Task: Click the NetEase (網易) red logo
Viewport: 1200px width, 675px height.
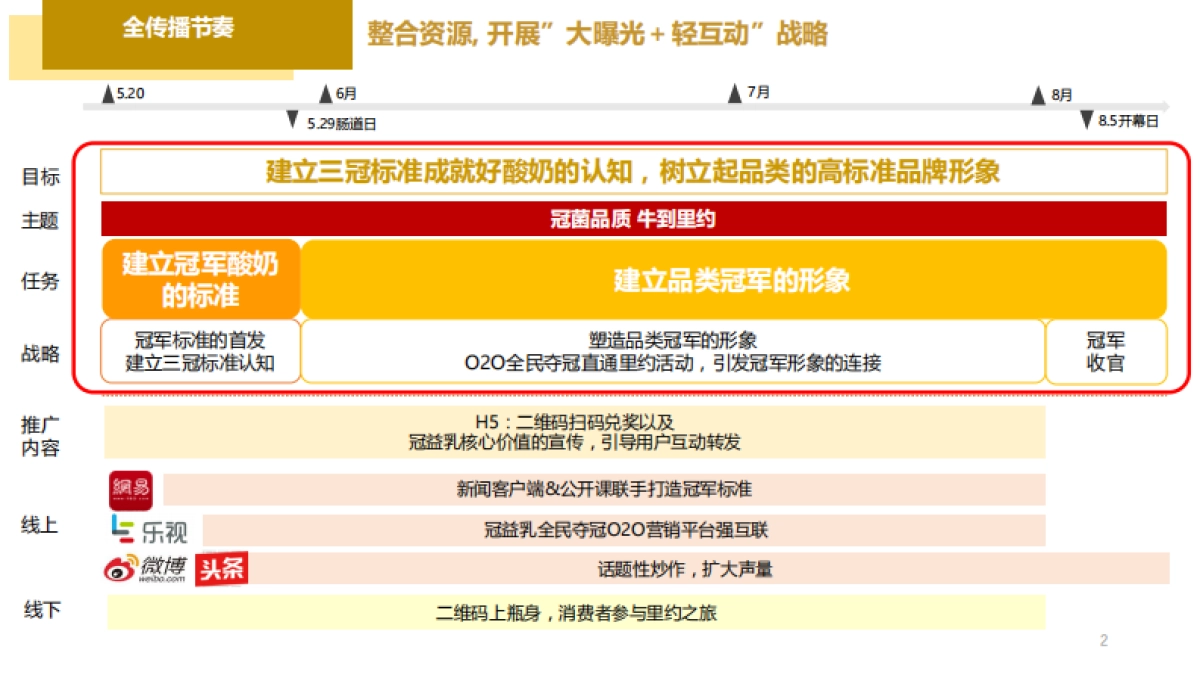Action: click(130, 489)
